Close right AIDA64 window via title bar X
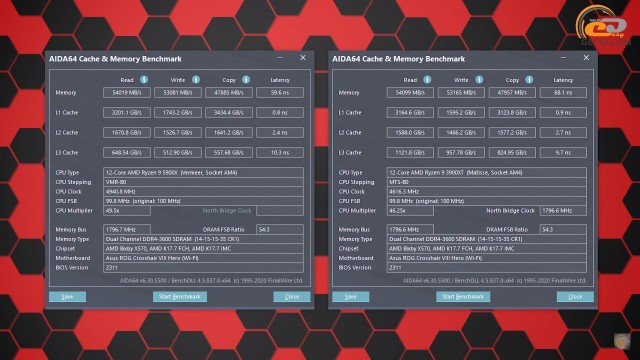This screenshot has width=640, height=360. 586,58
